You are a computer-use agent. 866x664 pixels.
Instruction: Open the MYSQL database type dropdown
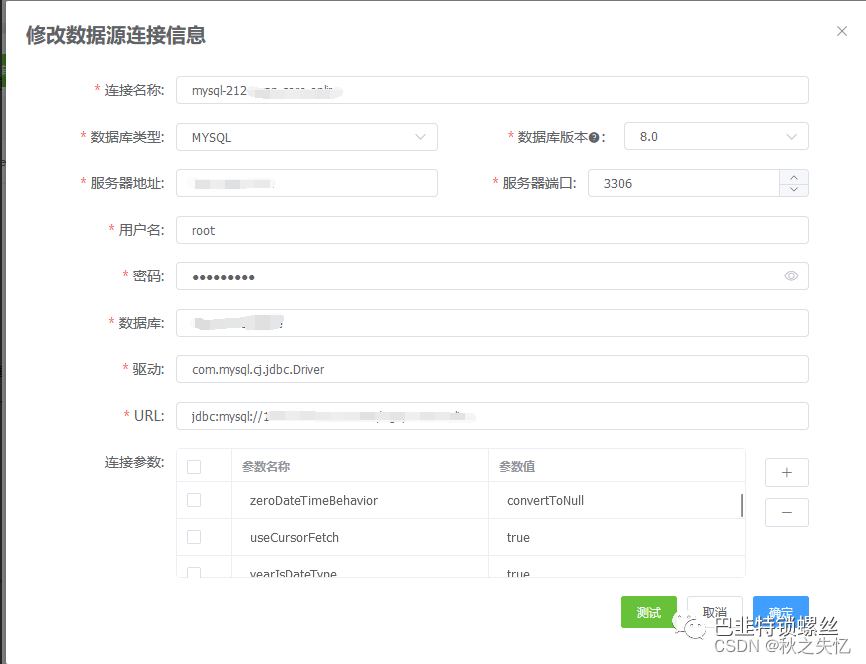click(306, 137)
